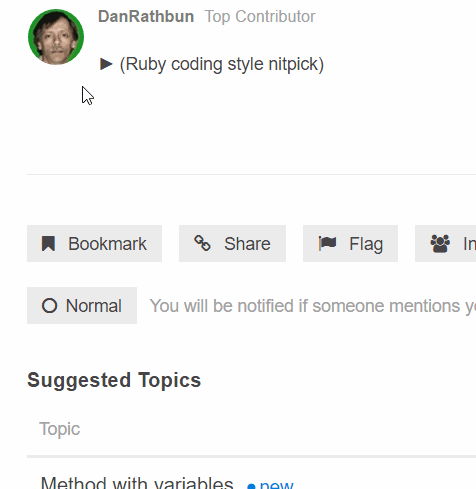The height and width of the screenshot is (489, 476).
Task: Click the bookmark icon
Action: tap(48, 243)
